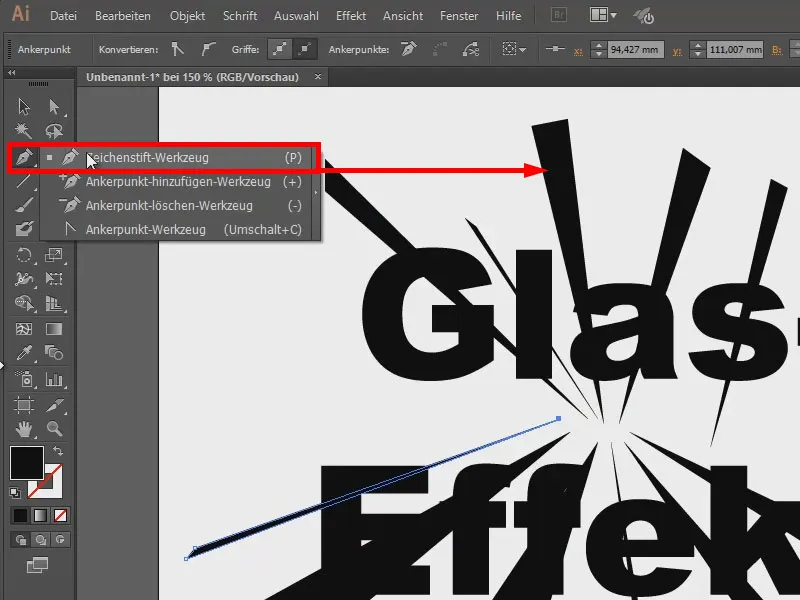Select the Lasso tool
800x600 pixels.
point(54,131)
